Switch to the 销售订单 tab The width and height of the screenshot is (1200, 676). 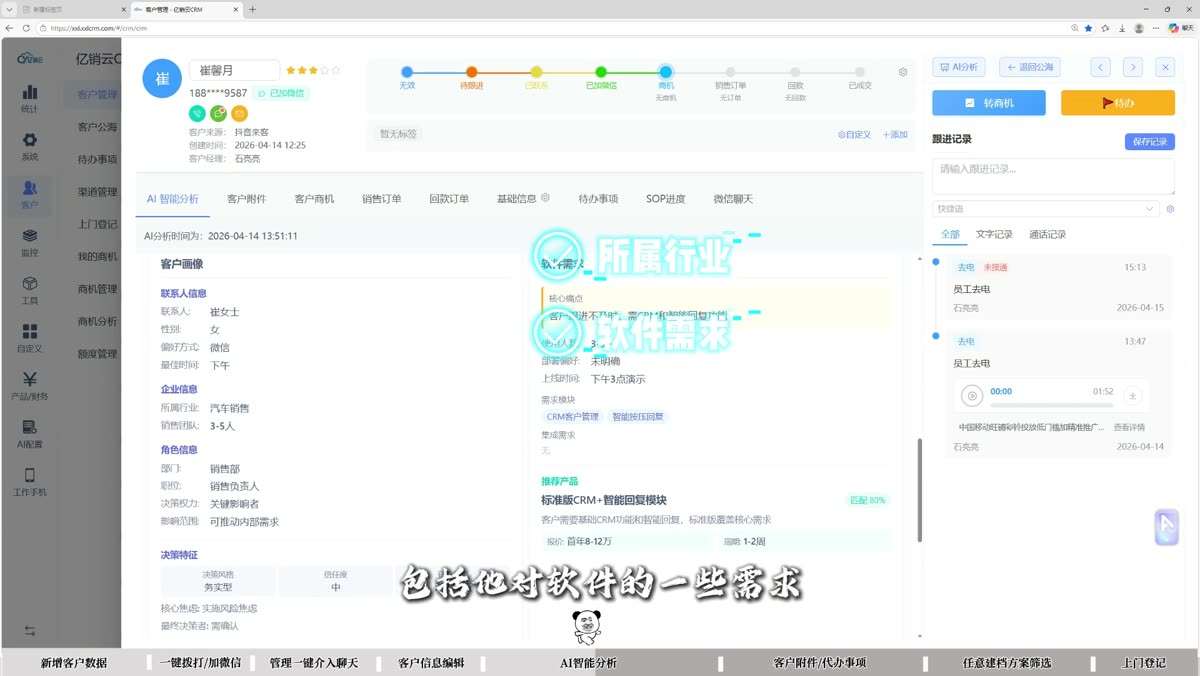382,199
